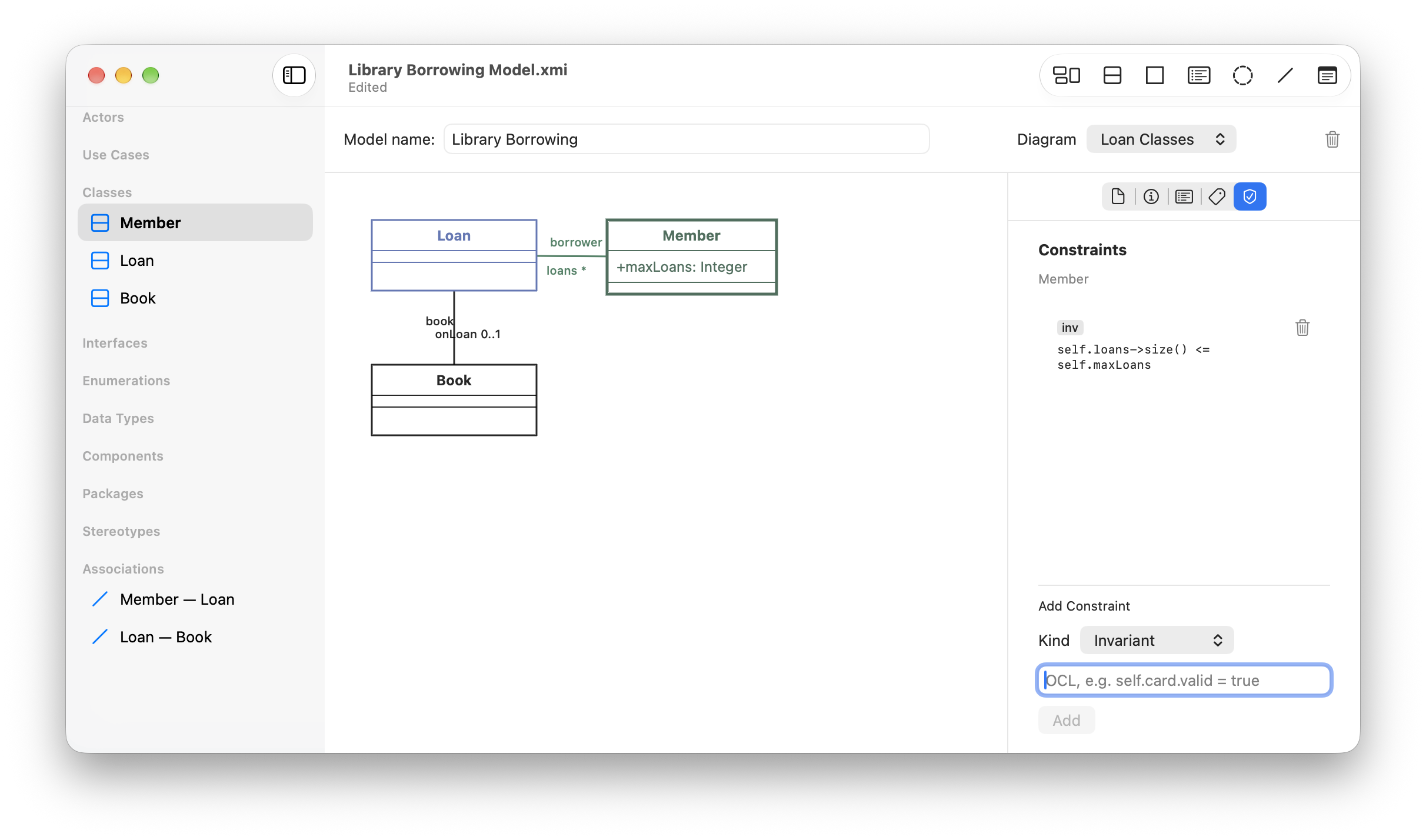Select the Member — Loan association

(195, 599)
